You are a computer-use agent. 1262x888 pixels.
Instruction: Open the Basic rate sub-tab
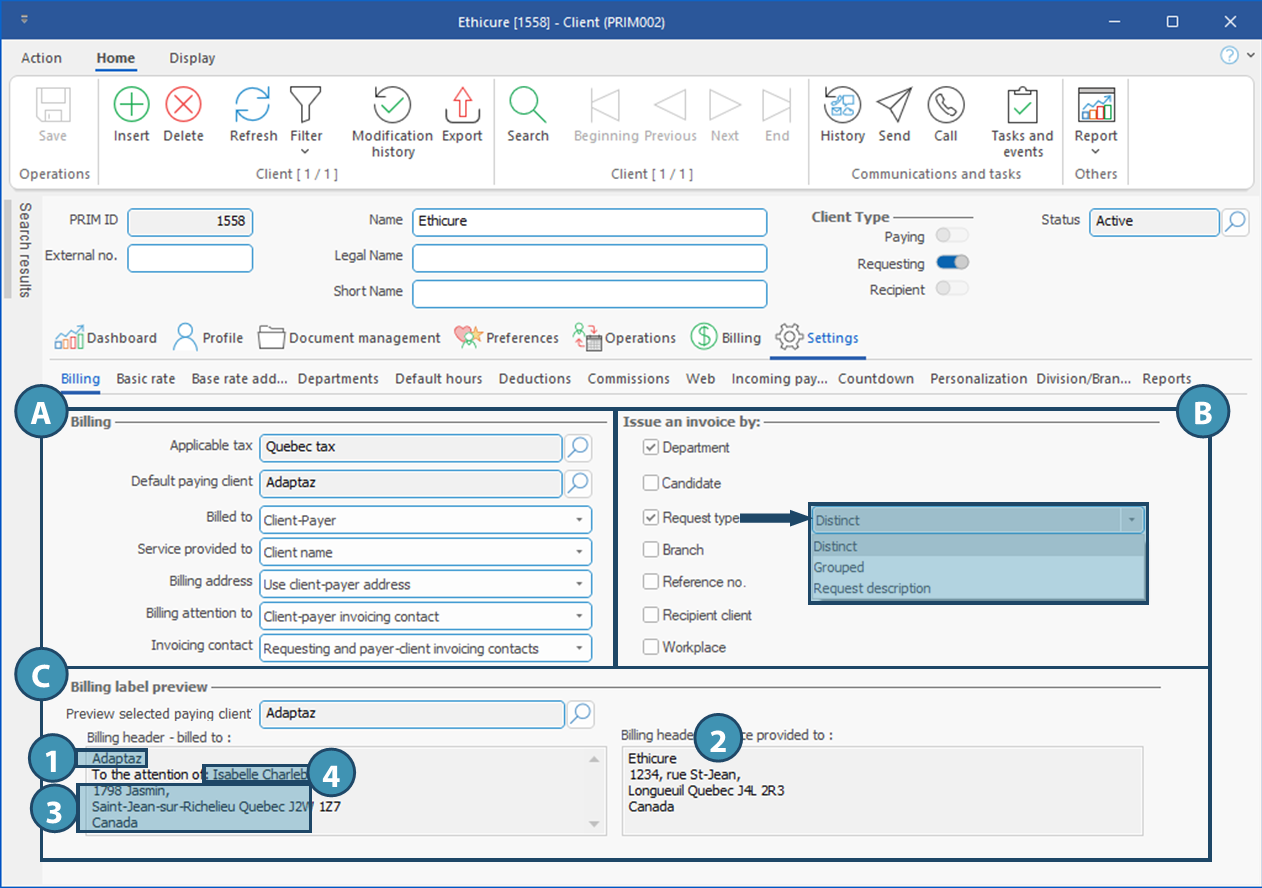(146, 379)
